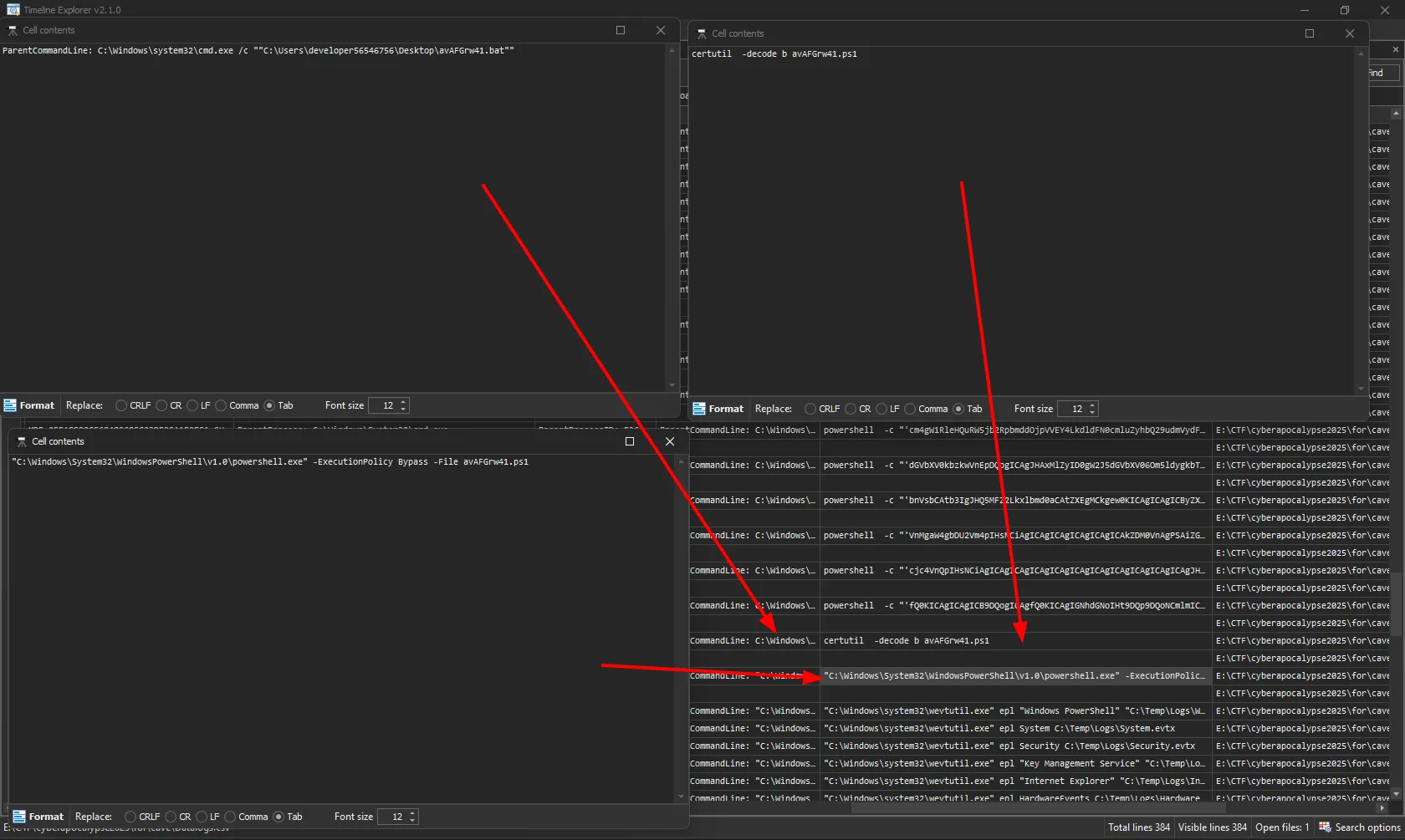Choose CR radio in the certutil Cell contents window
Screen dimensions: 1405x840
[851, 409]
